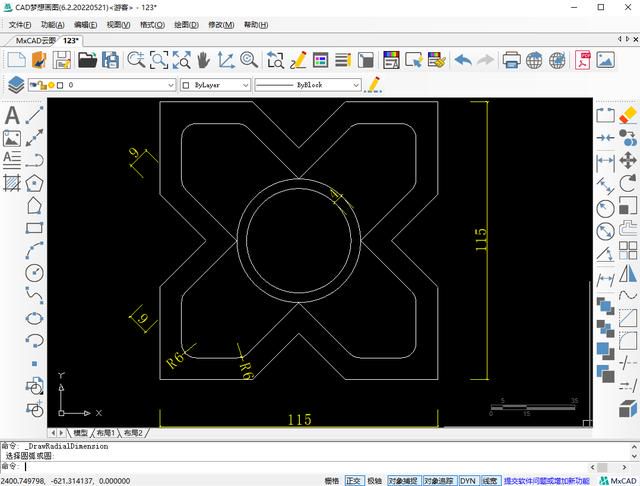Switch to the 布局2 layout tab
This screenshot has height=486, width=640.
click(x=133, y=433)
